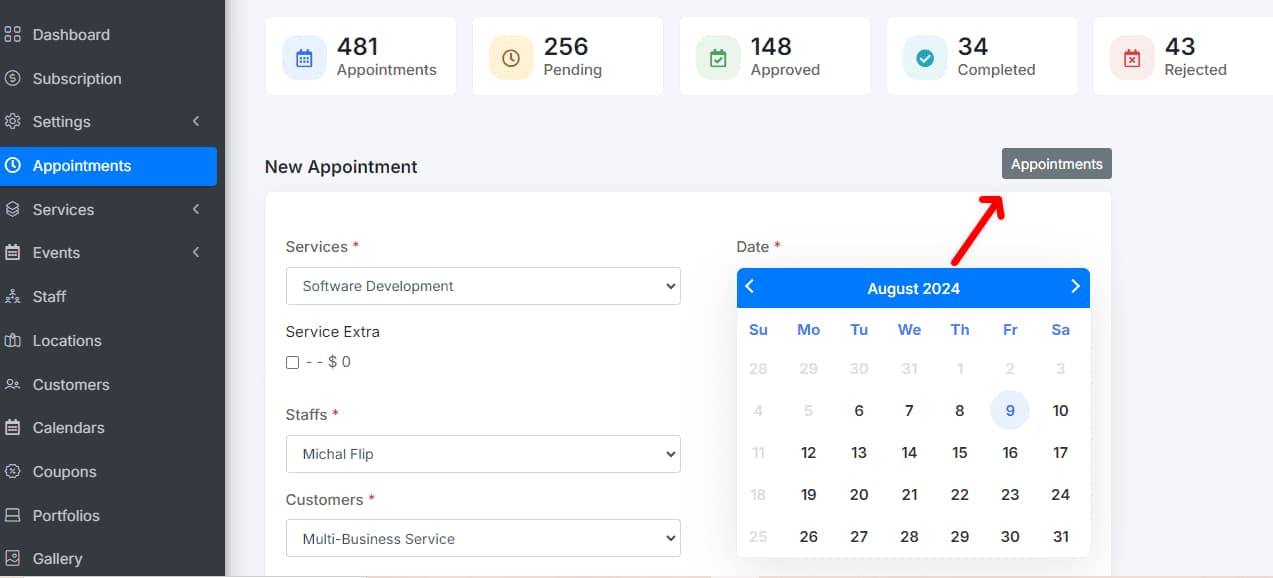Expand the Settings submenu chevron
1273x578 pixels.
pyautogui.click(x=196, y=122)
